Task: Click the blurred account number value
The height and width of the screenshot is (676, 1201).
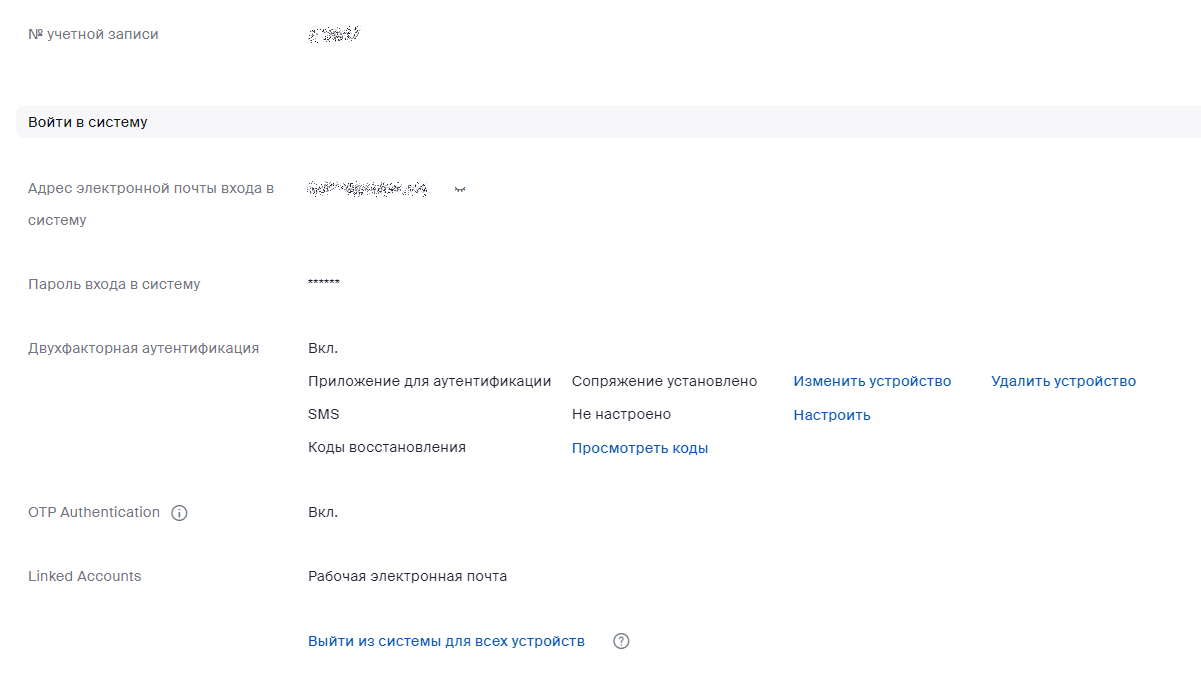Action: point(334,35)
